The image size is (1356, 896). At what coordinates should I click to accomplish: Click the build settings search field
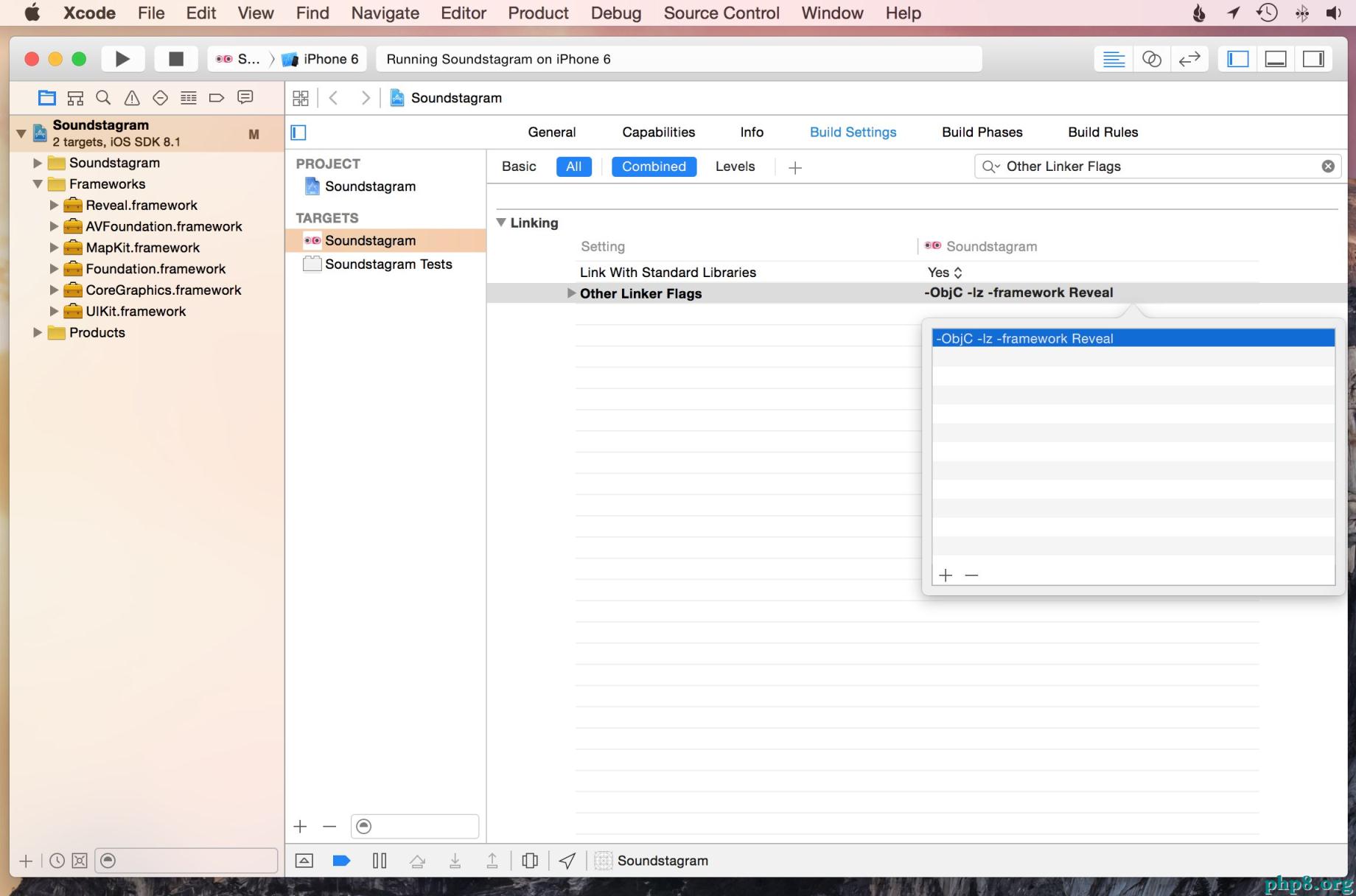tap(1157, 167)
